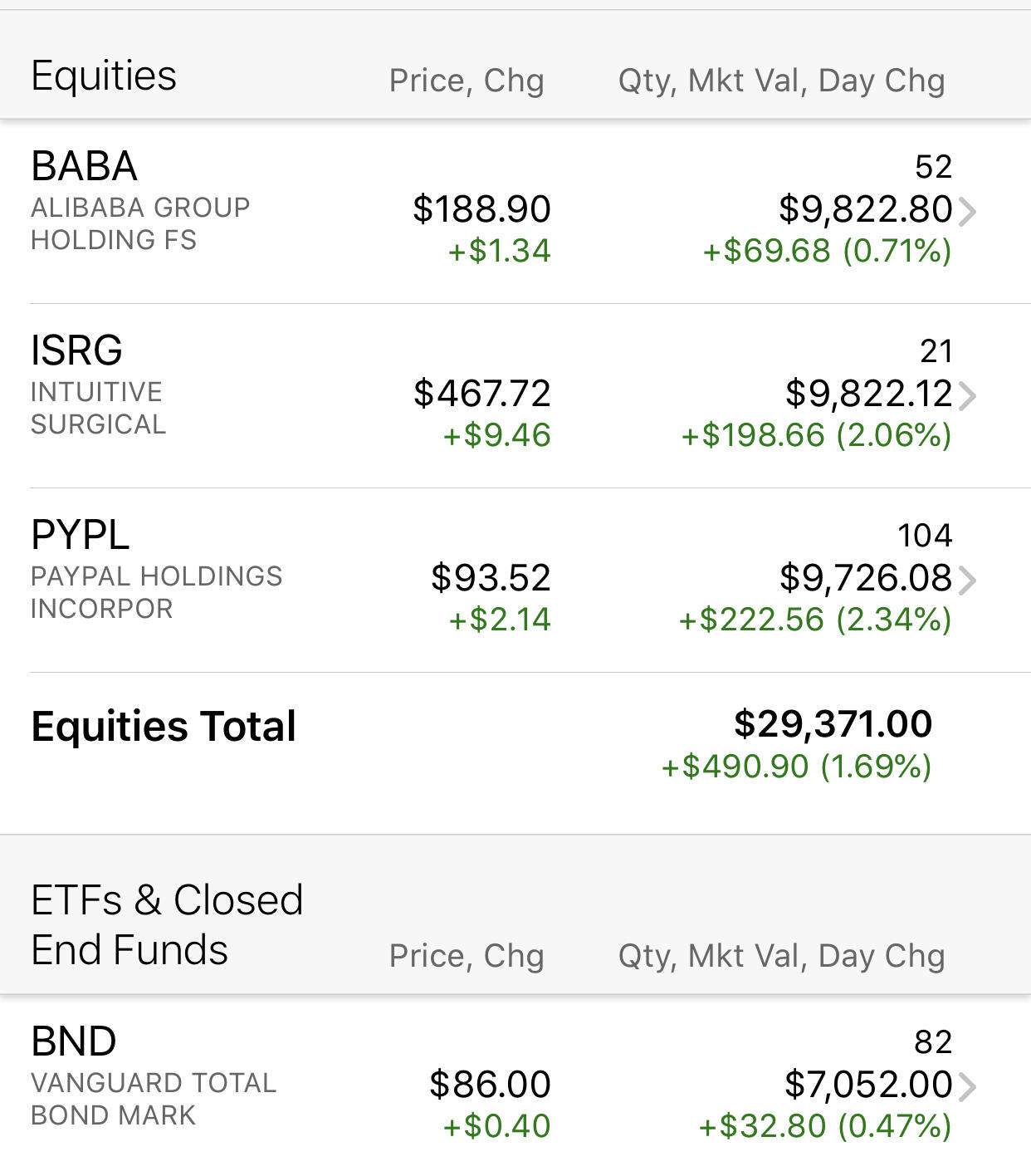Open BND position details chevron
Screen dimensions: 1031x1176
(x=967, y=1086)
